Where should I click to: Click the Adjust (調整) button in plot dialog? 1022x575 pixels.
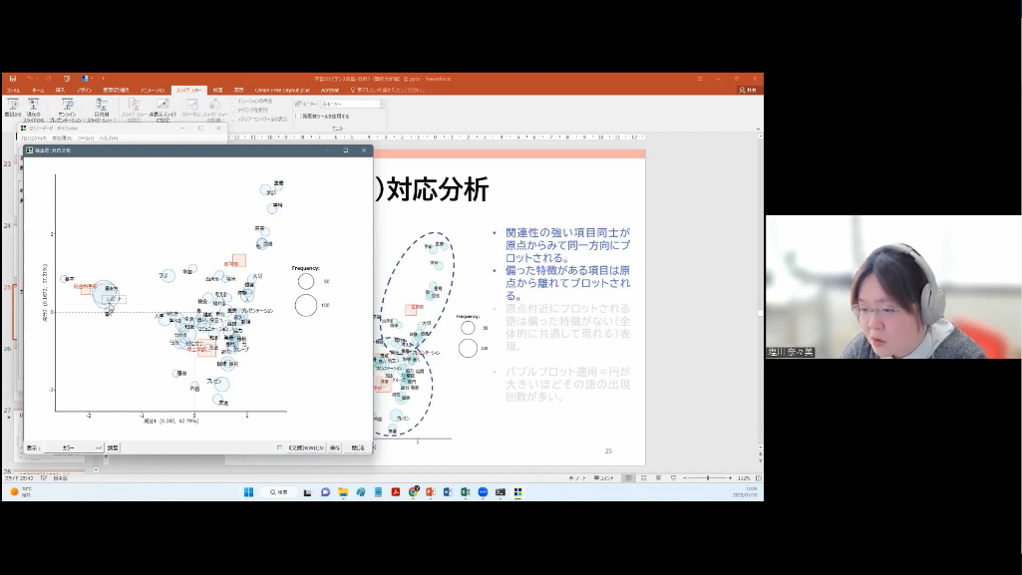coord(113,448)
